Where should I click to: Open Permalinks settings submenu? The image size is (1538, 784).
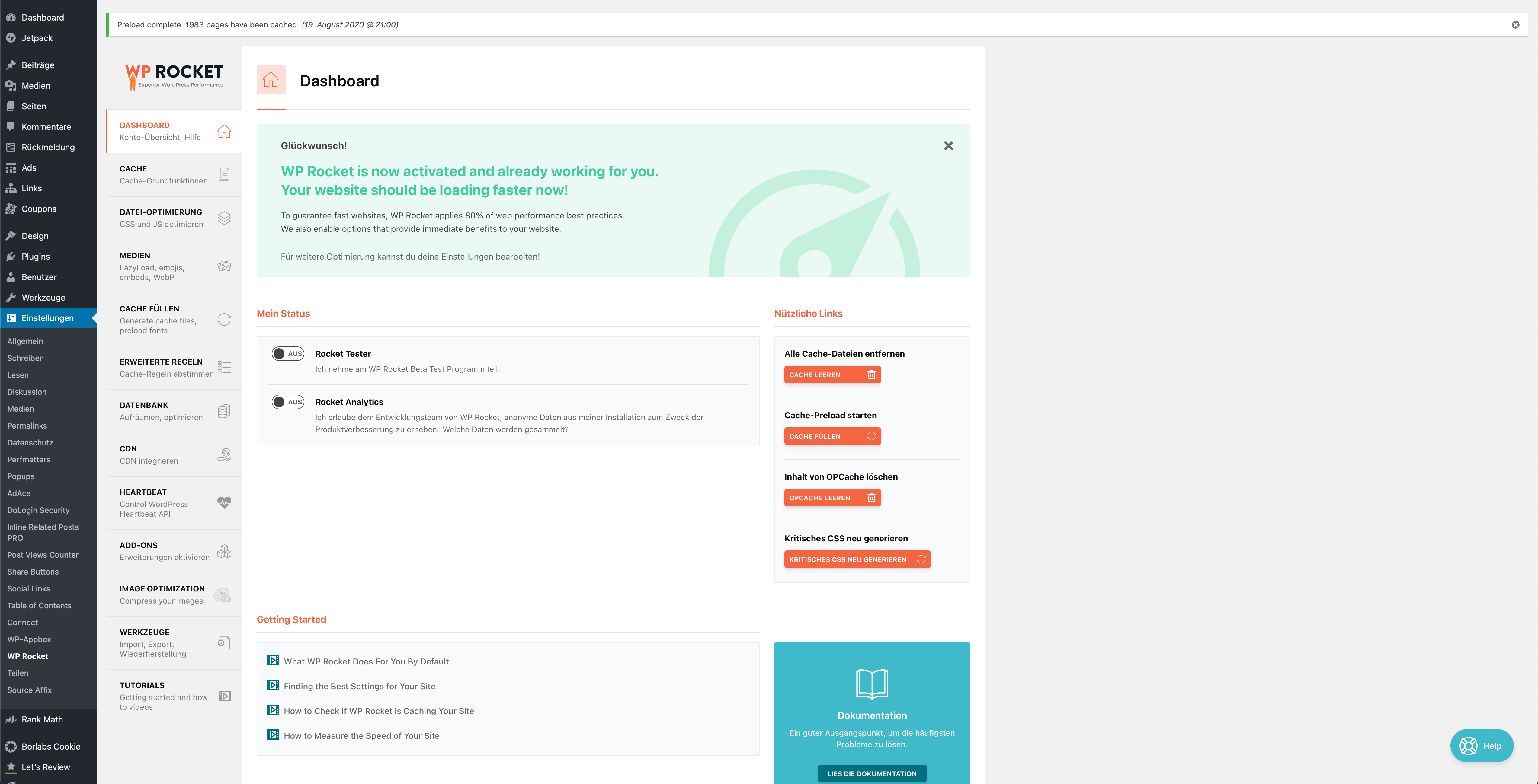27,425
